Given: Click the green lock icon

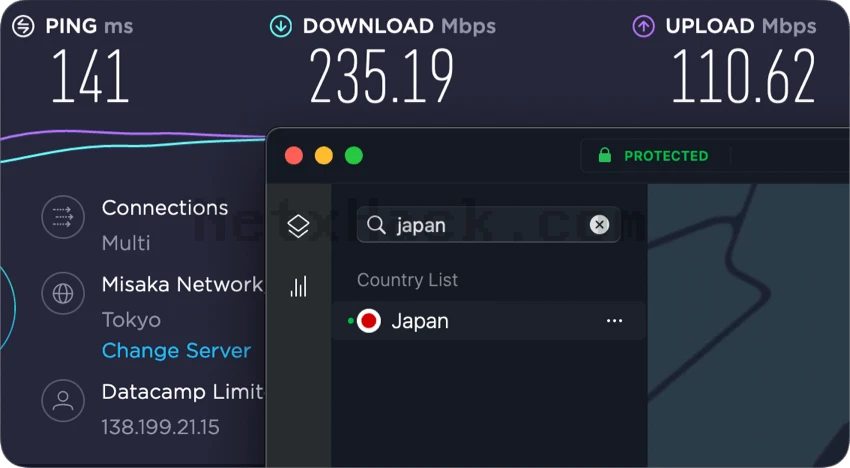Looking at the screenshot, I should [x=604, y=155].
